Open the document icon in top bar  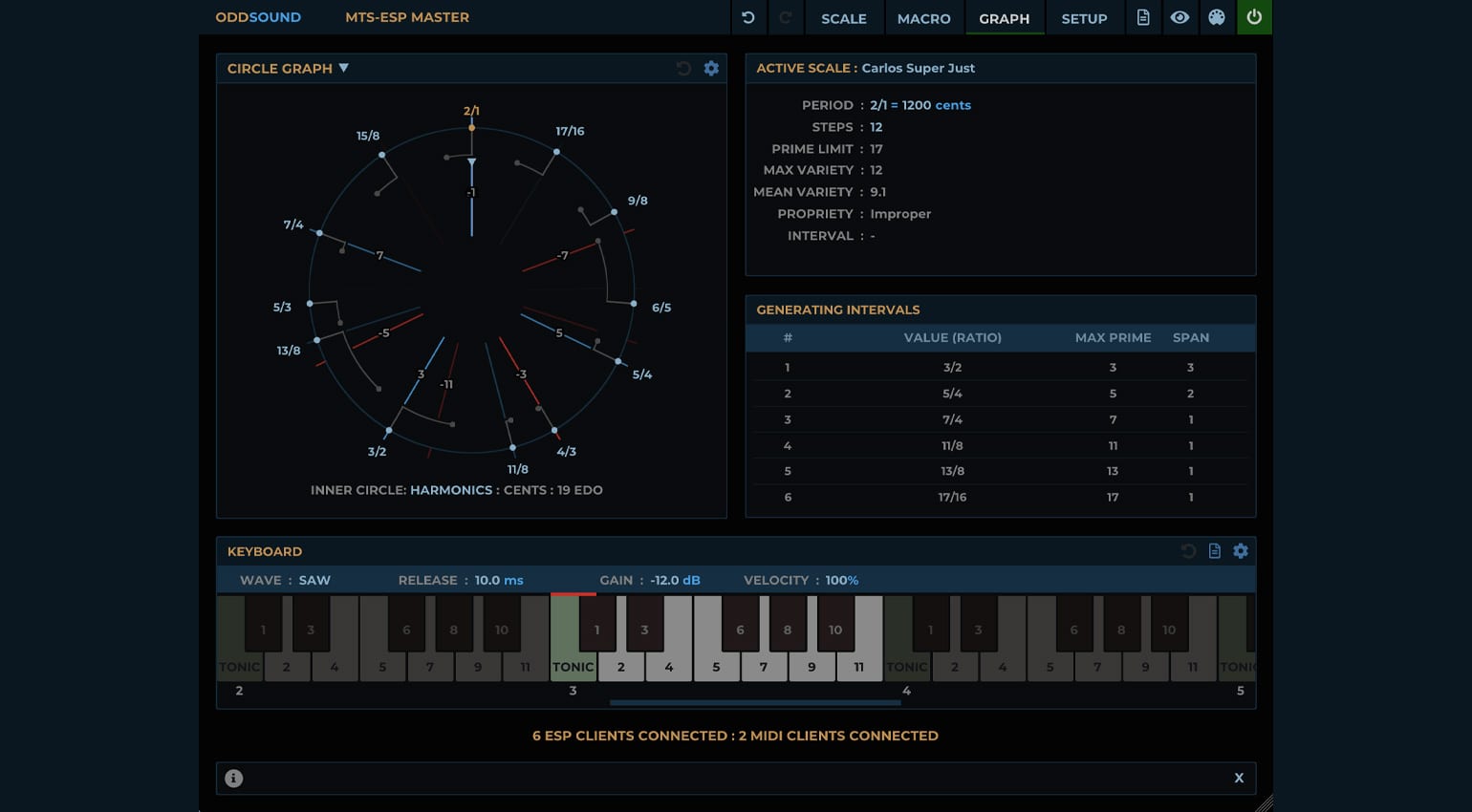click(1143, 17)
